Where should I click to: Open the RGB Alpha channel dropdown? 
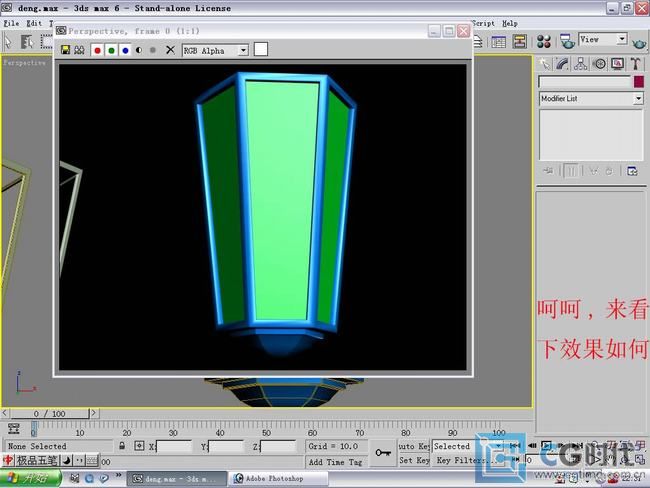click(x=243, y=51)
